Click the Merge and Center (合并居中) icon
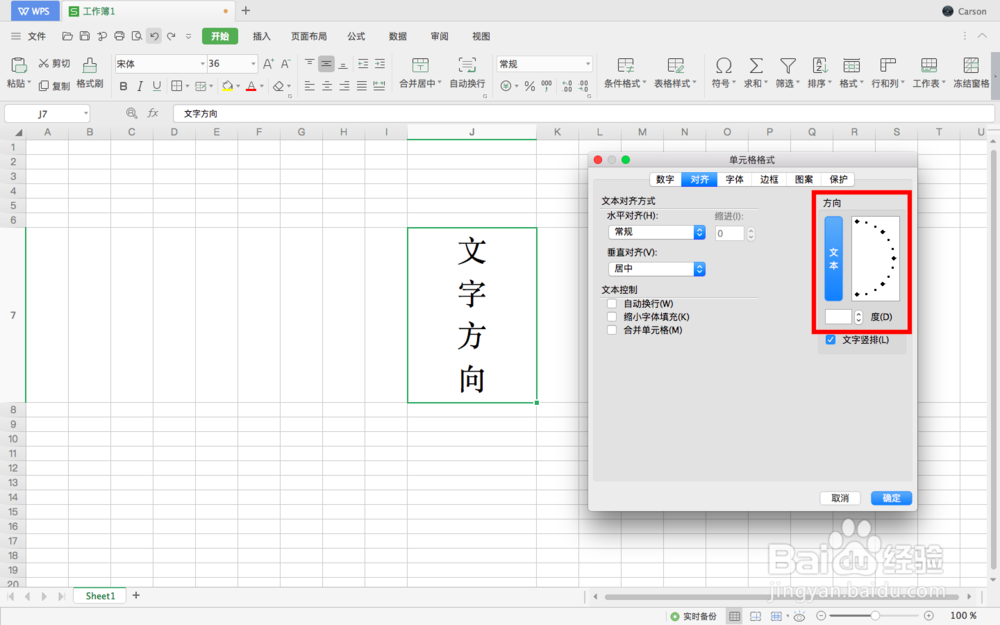The image size is (1000, 625). tap(418, 70)
